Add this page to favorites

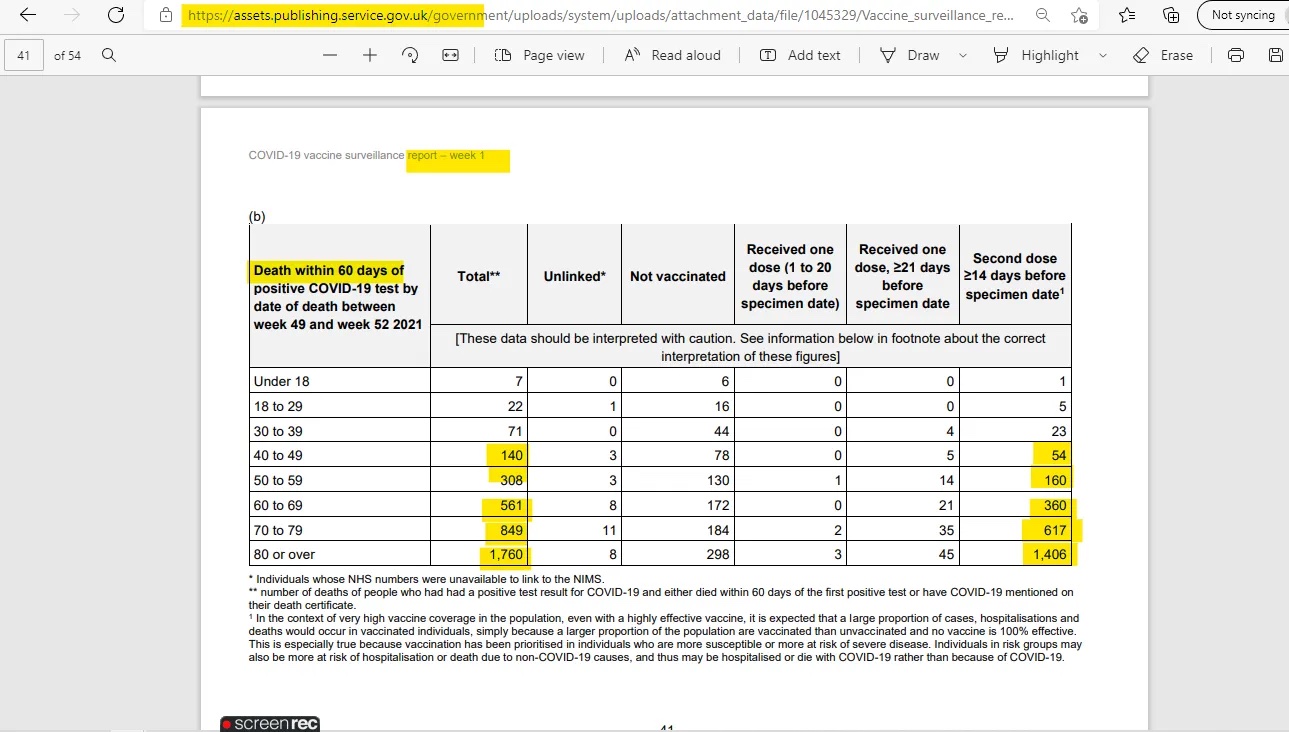pyautogui.click(x=1079, y=15)
